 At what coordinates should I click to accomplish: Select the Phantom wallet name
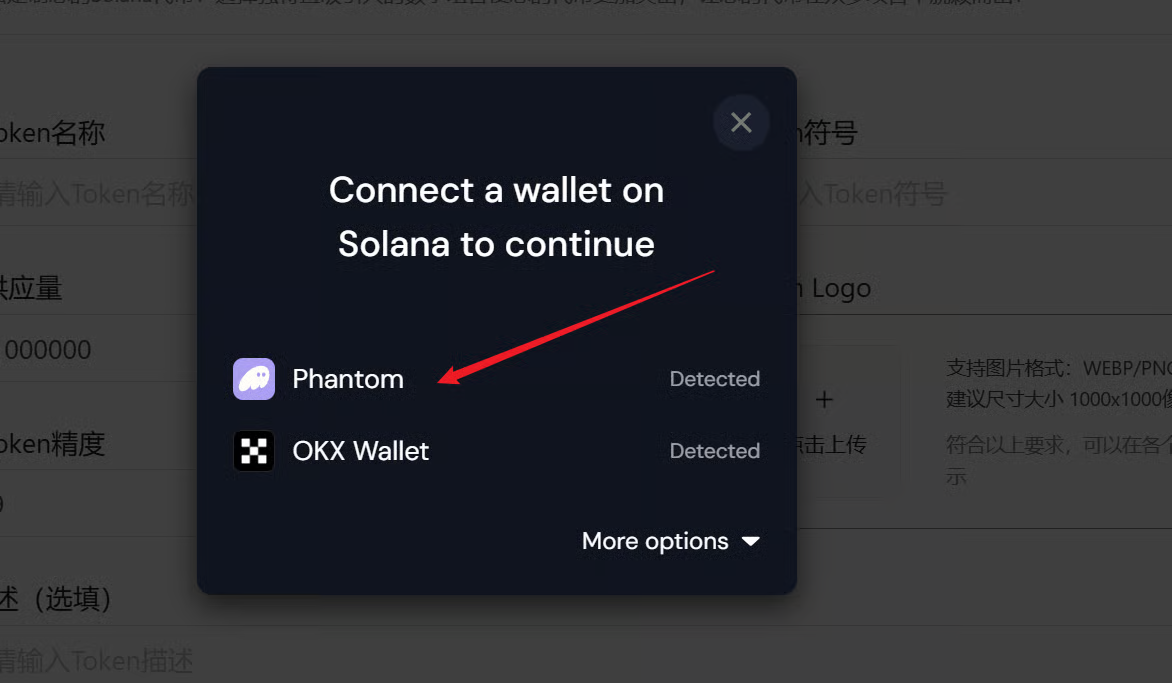pyautogui.click(x=348, y=379)
